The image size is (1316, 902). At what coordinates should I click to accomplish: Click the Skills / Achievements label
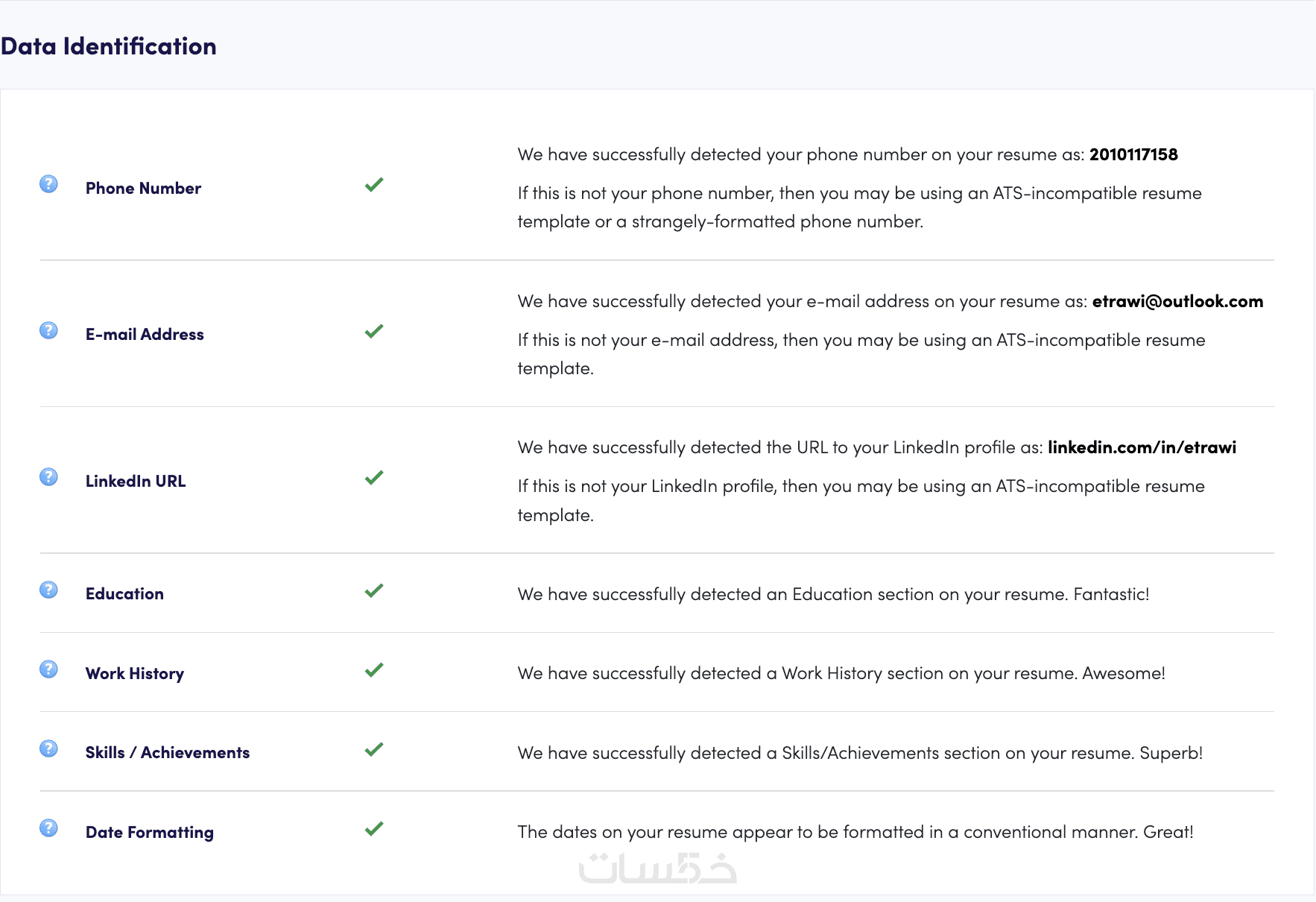click(x=168, y=753)
